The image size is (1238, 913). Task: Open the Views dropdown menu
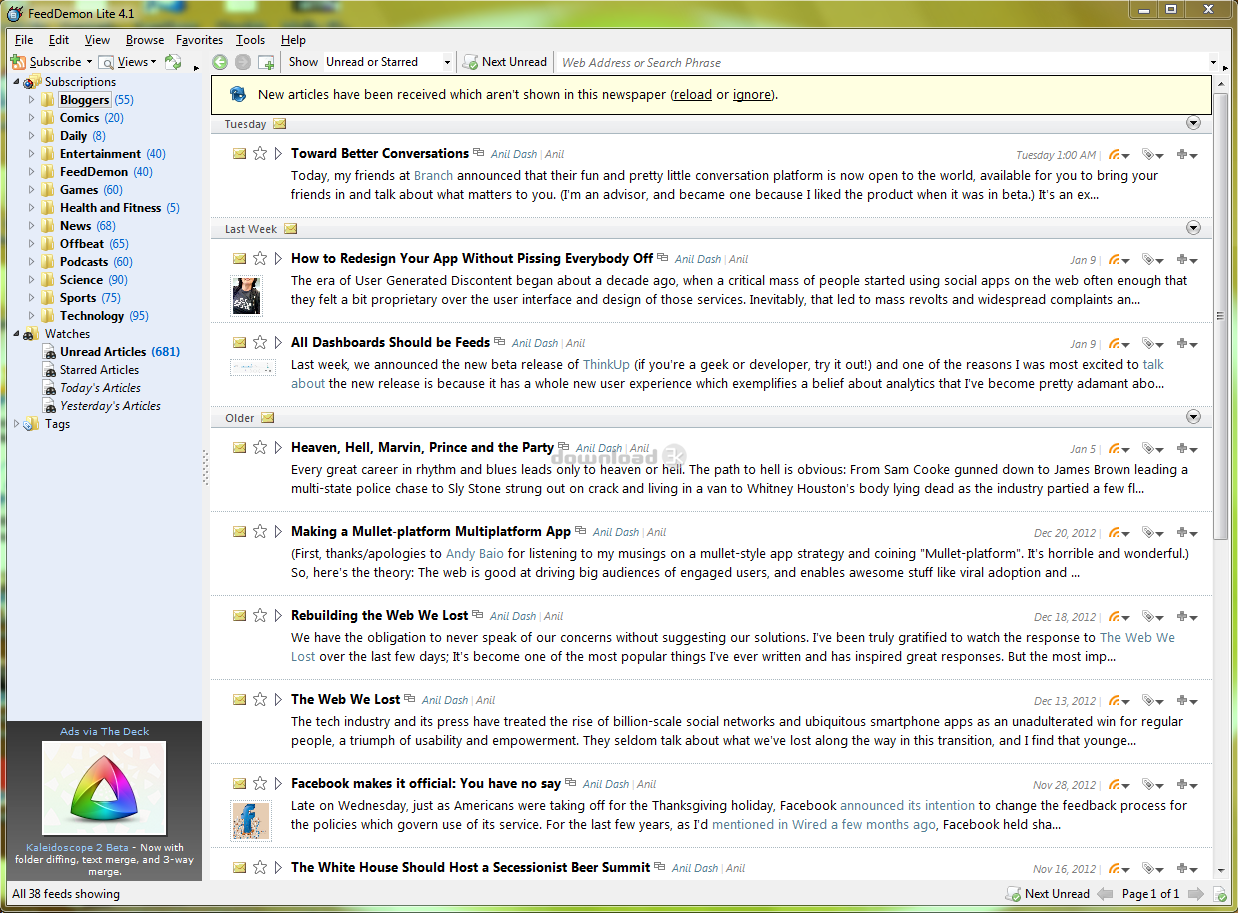128,62
